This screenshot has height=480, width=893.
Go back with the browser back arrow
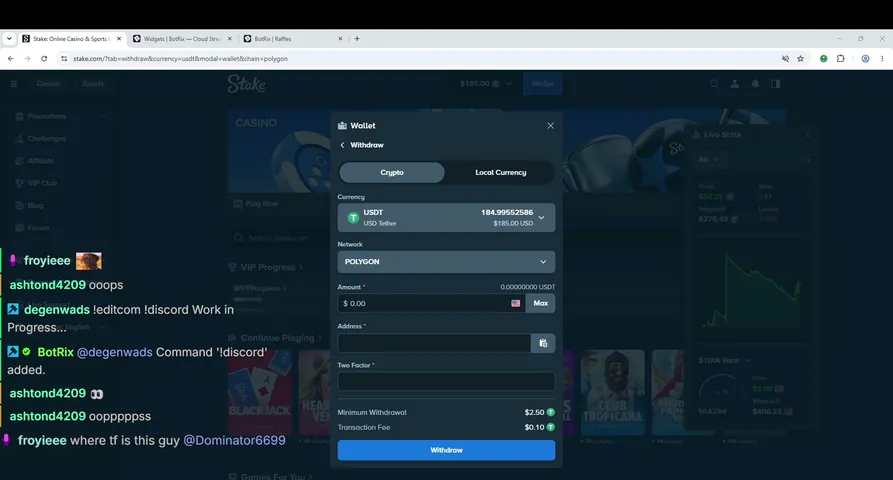click(x=11, y=59)
